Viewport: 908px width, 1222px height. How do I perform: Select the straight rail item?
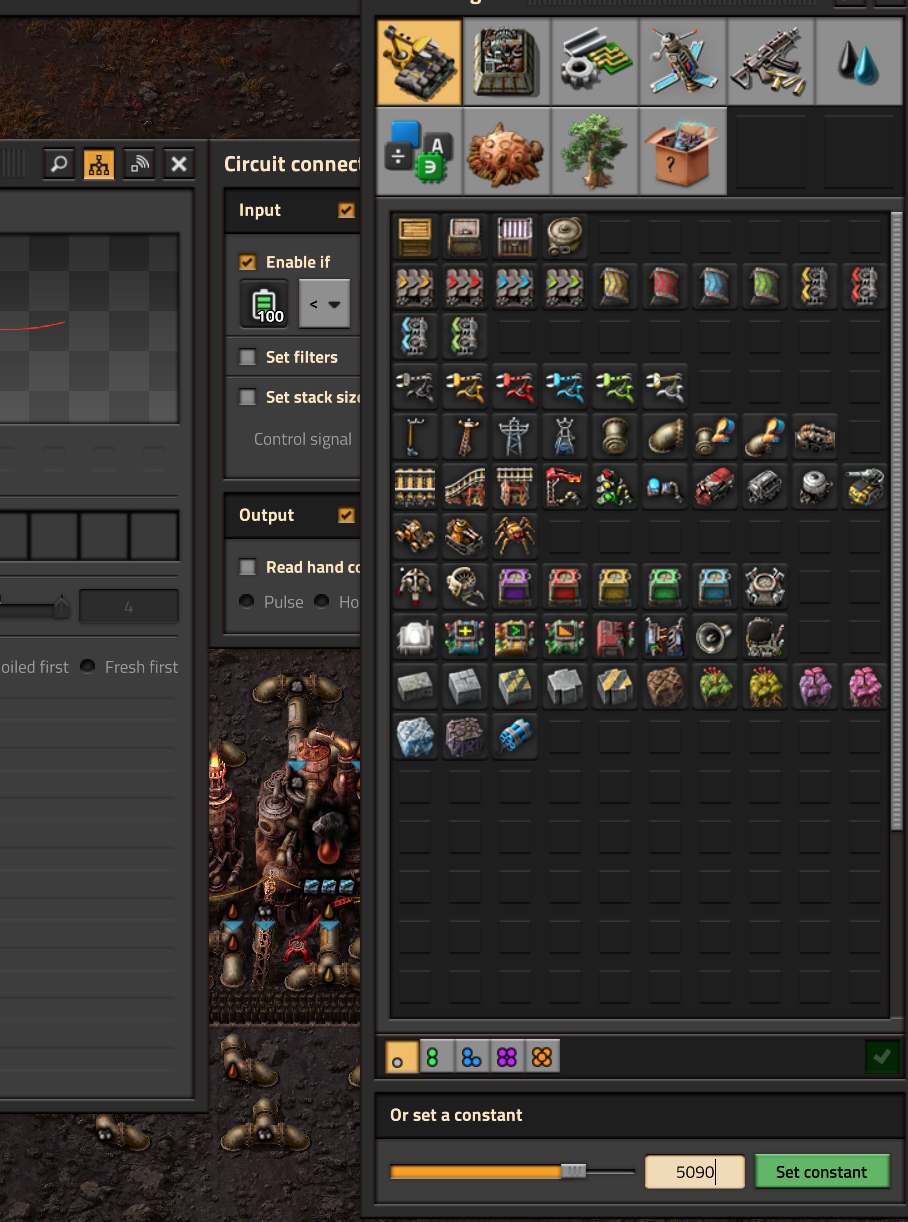(415, 487)
